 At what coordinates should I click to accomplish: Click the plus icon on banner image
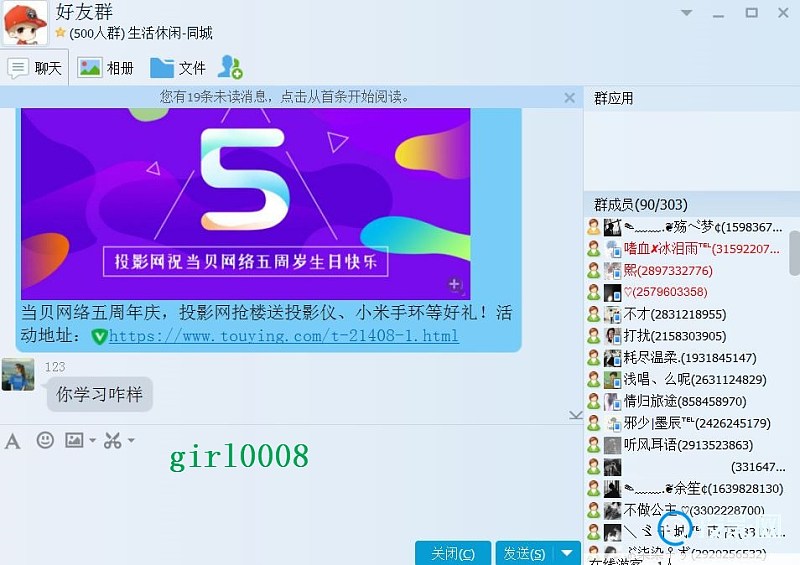(x=454, y=284)
